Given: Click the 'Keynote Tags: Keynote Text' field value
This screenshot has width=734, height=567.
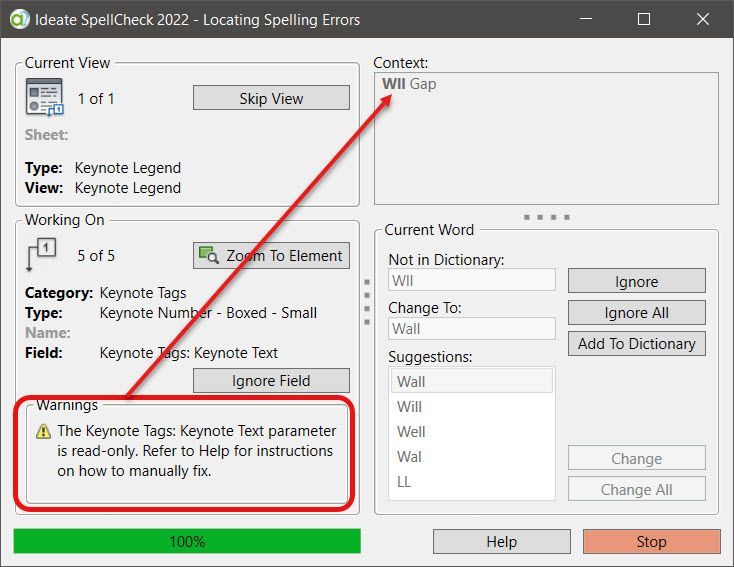Looking at the screenshot, I should [x=189, y=353].
